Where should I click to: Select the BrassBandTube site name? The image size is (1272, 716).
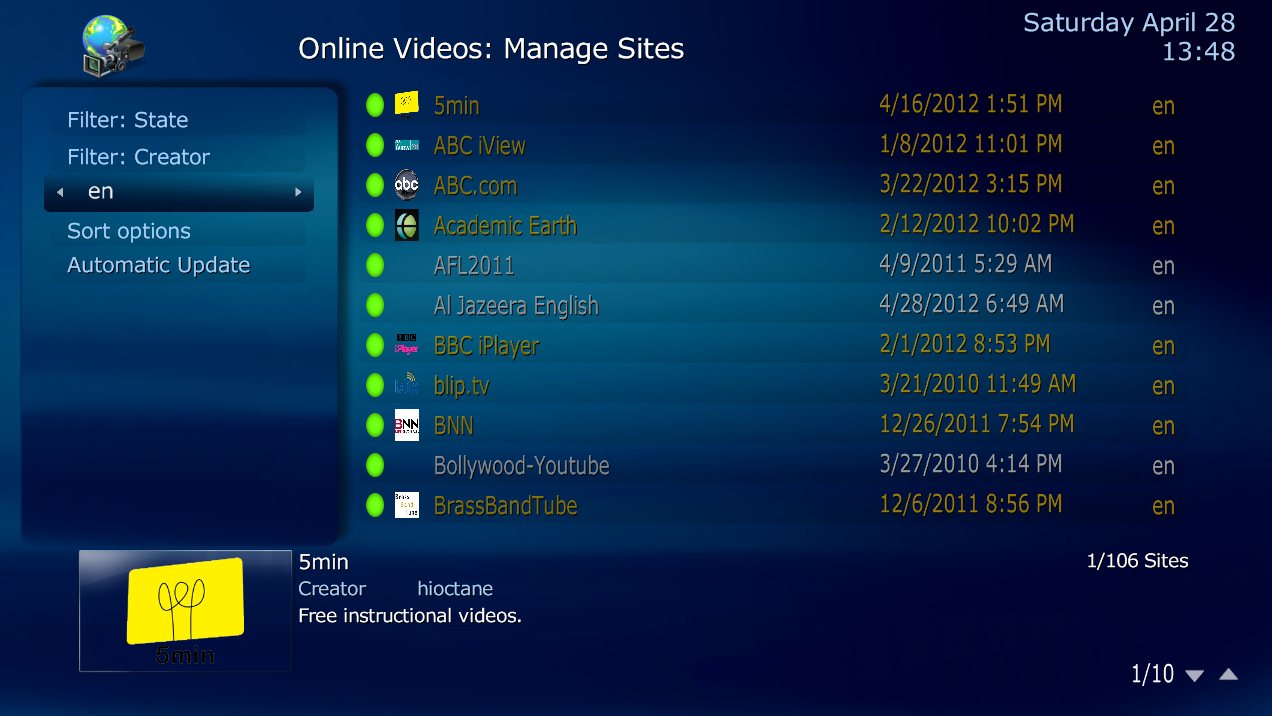point(505,505)
